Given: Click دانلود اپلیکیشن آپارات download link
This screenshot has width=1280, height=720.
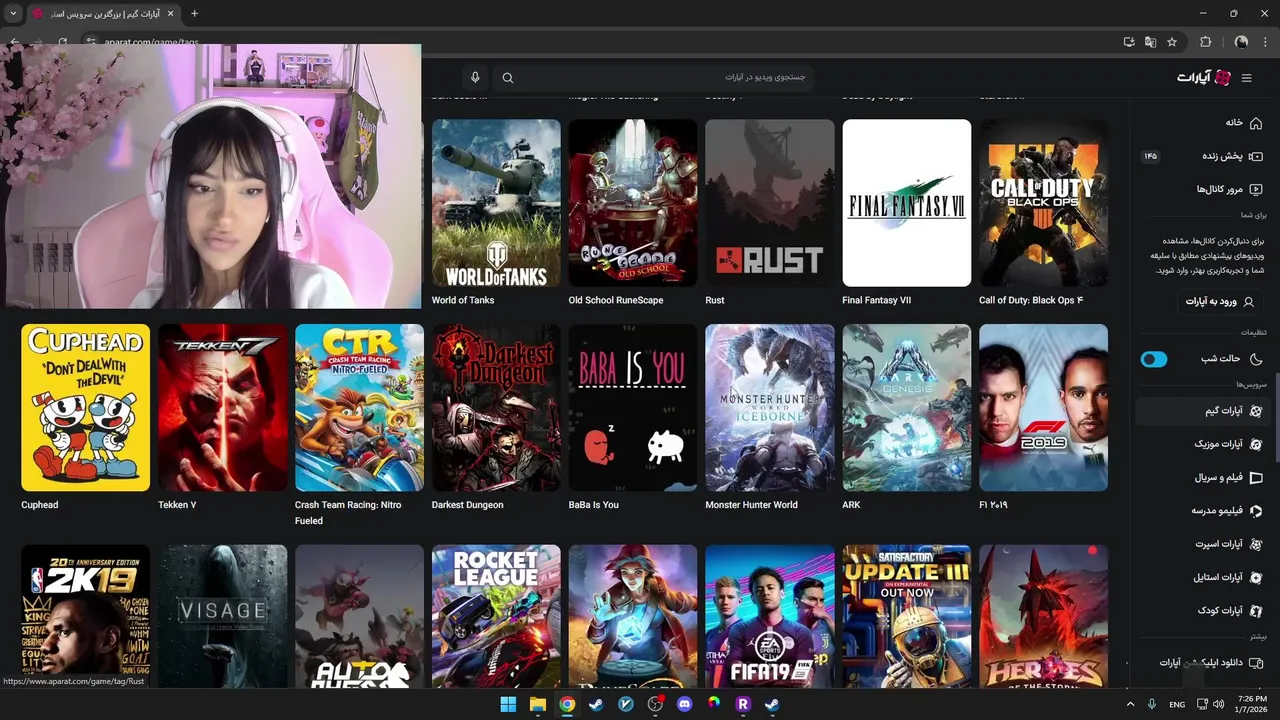Looking at the screenshot, I should (x=1203, y=662).
